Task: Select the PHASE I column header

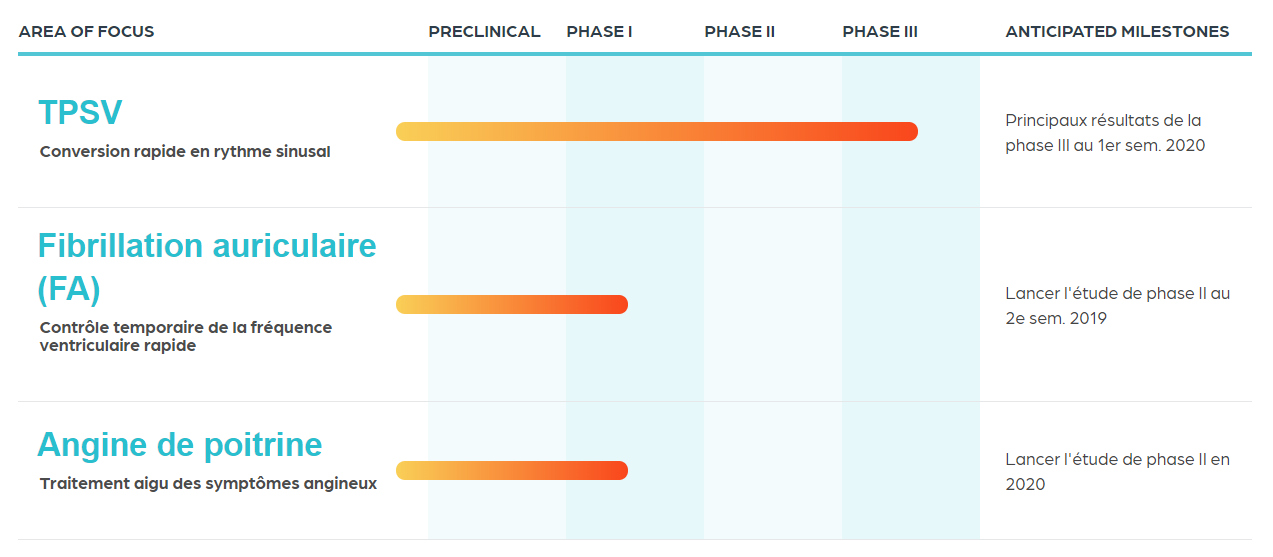Action: pos(599,31)
